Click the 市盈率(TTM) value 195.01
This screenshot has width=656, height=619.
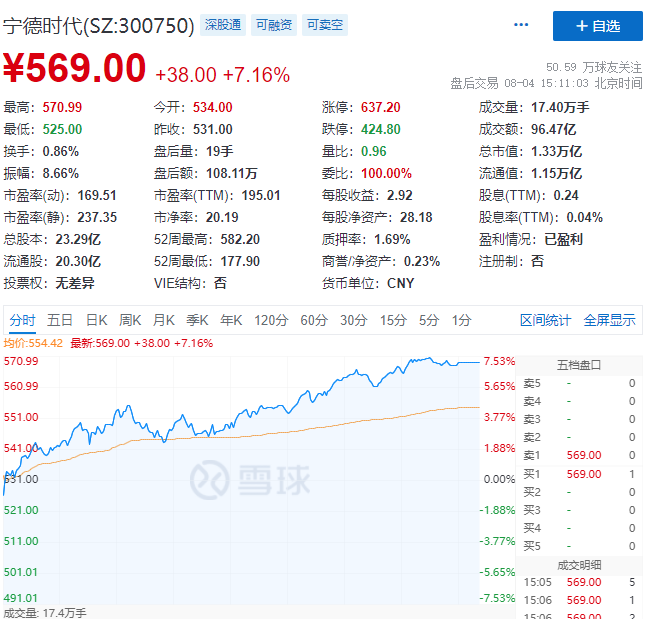pyautogui.click(x=261, y=195)
